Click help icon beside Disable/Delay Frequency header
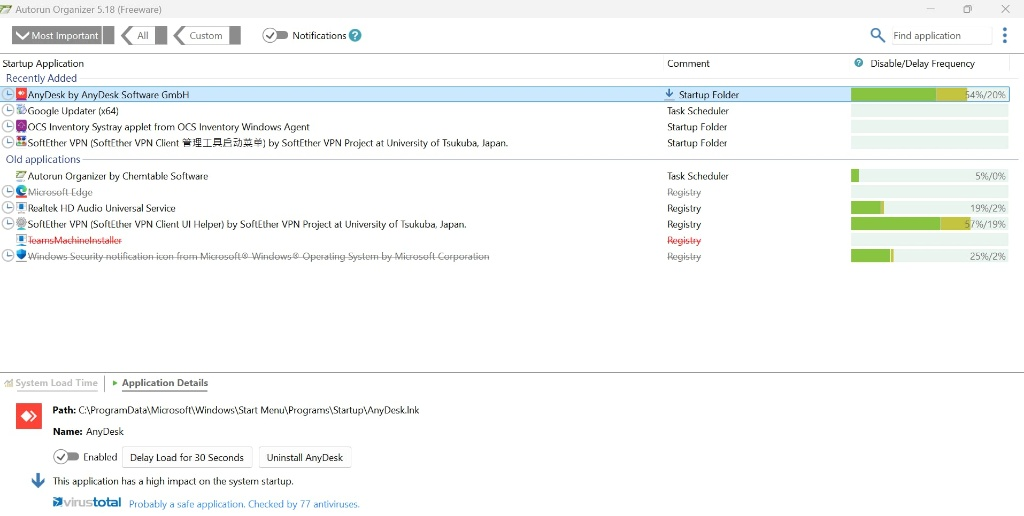The height and width of the screenshot is (516, 1024). pyautogui.click(x=859, y=63)
